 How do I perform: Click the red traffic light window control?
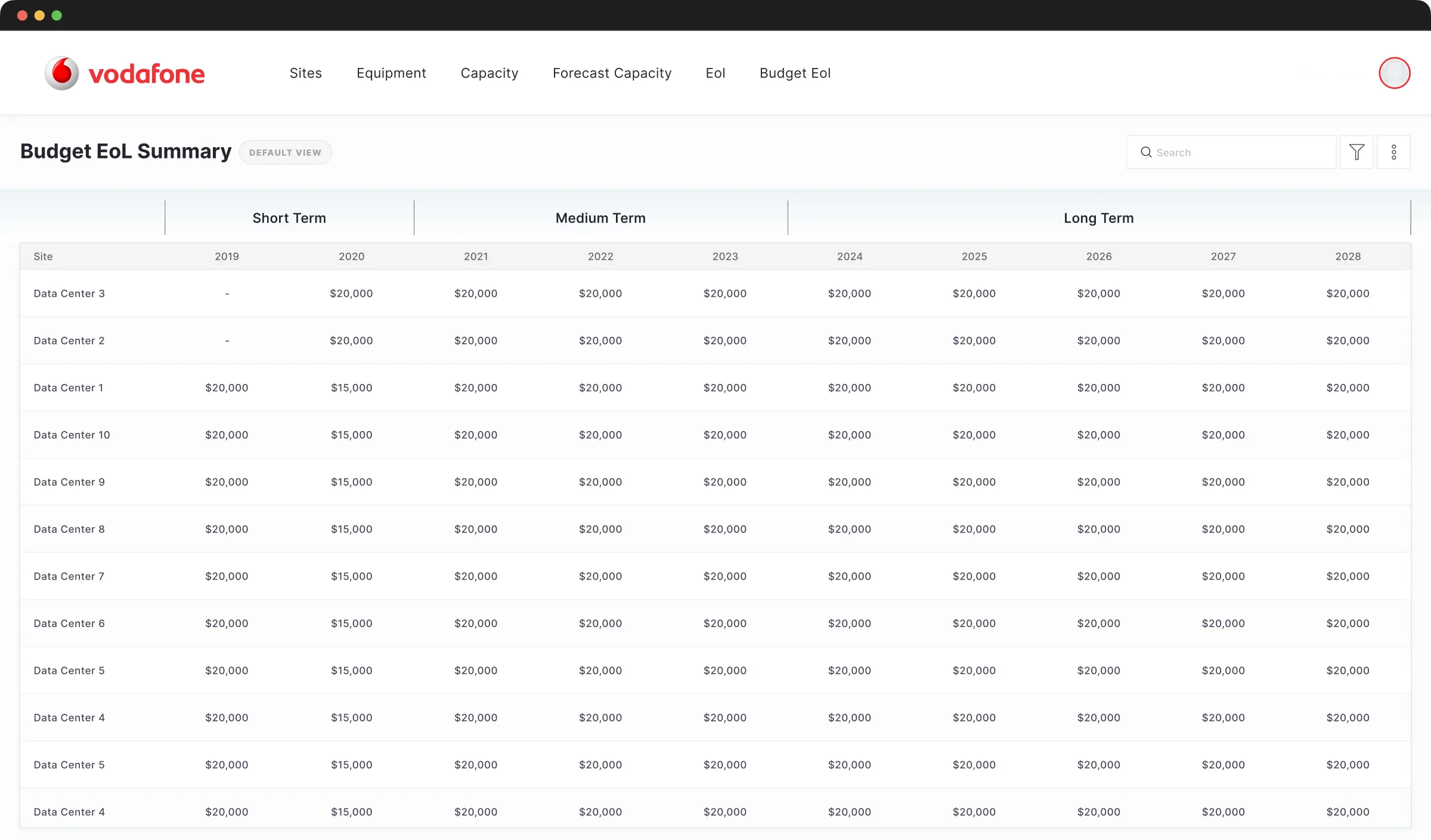(23, 16)
